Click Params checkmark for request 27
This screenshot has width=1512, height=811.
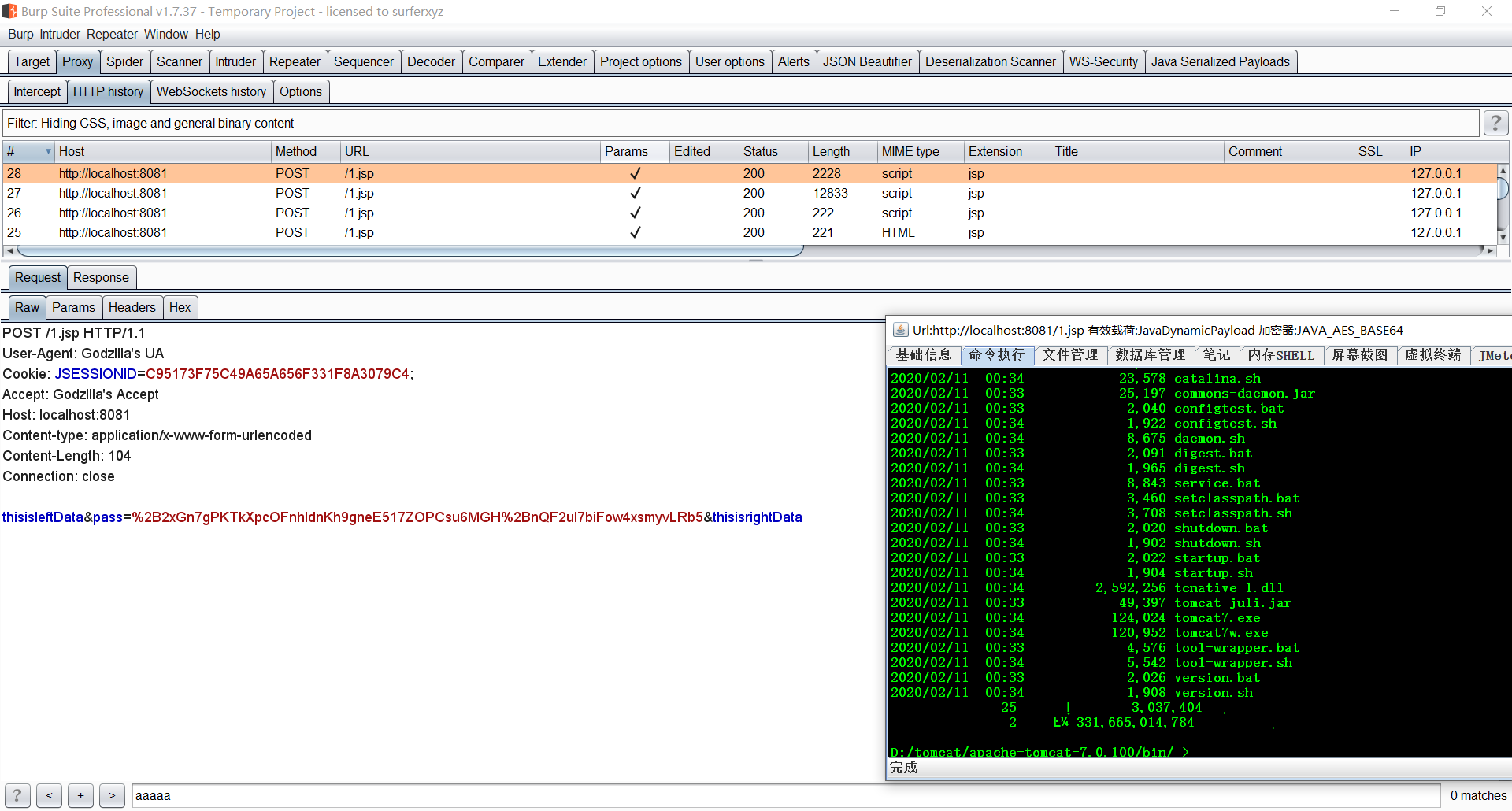click(635, 193)
